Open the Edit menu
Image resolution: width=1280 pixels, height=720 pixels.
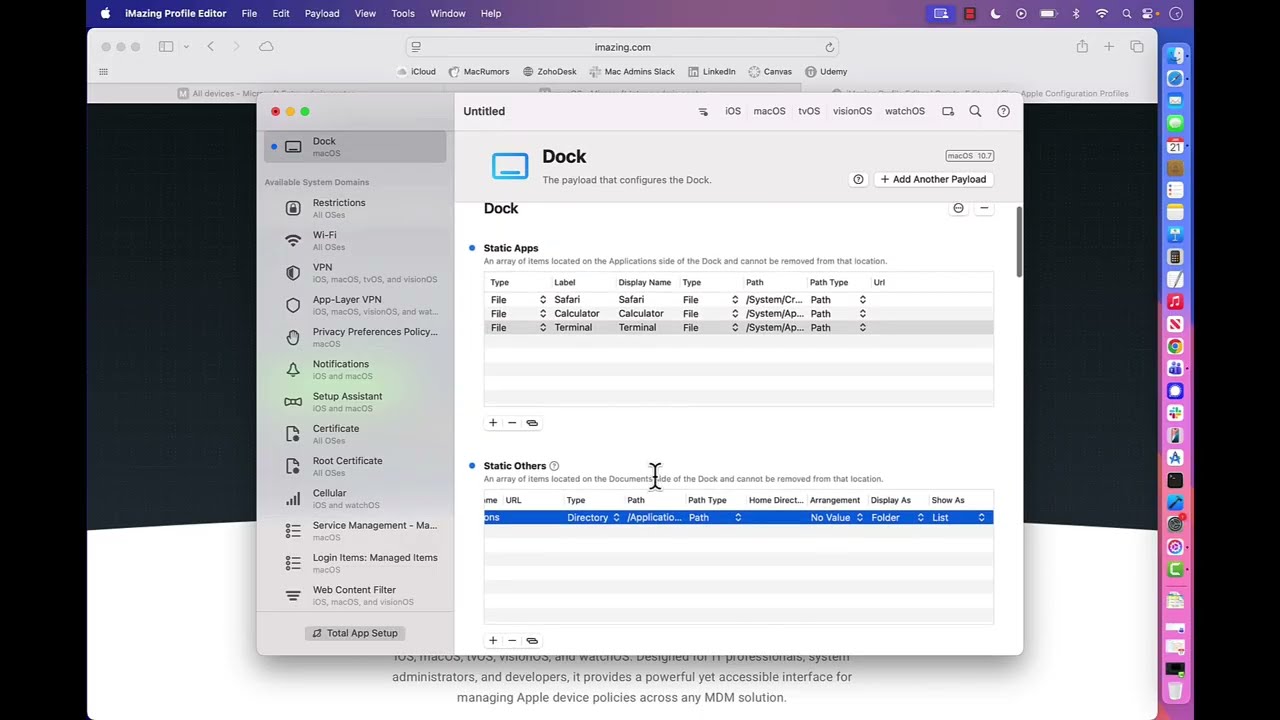[281, 13]
